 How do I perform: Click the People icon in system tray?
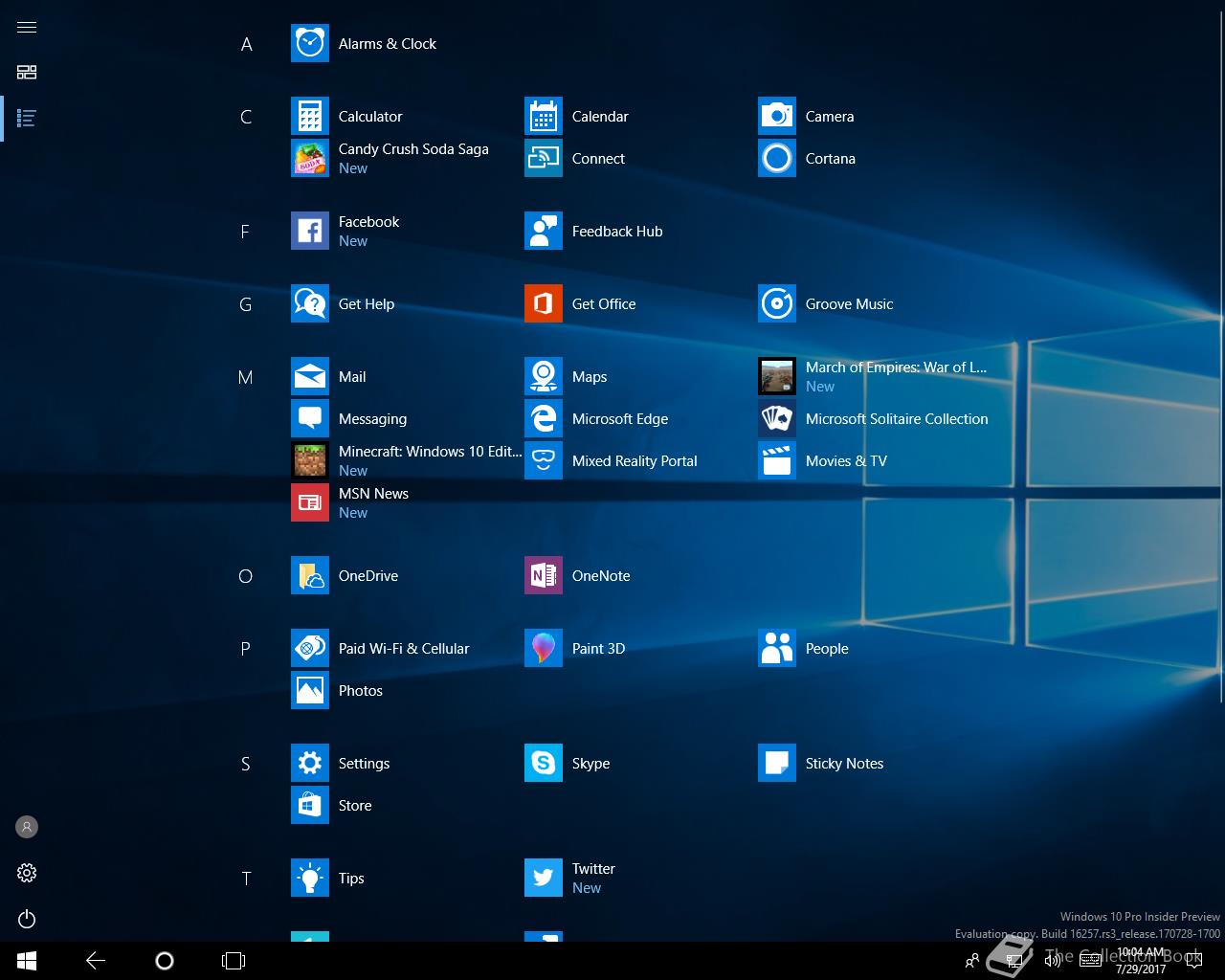coord(971,961)
